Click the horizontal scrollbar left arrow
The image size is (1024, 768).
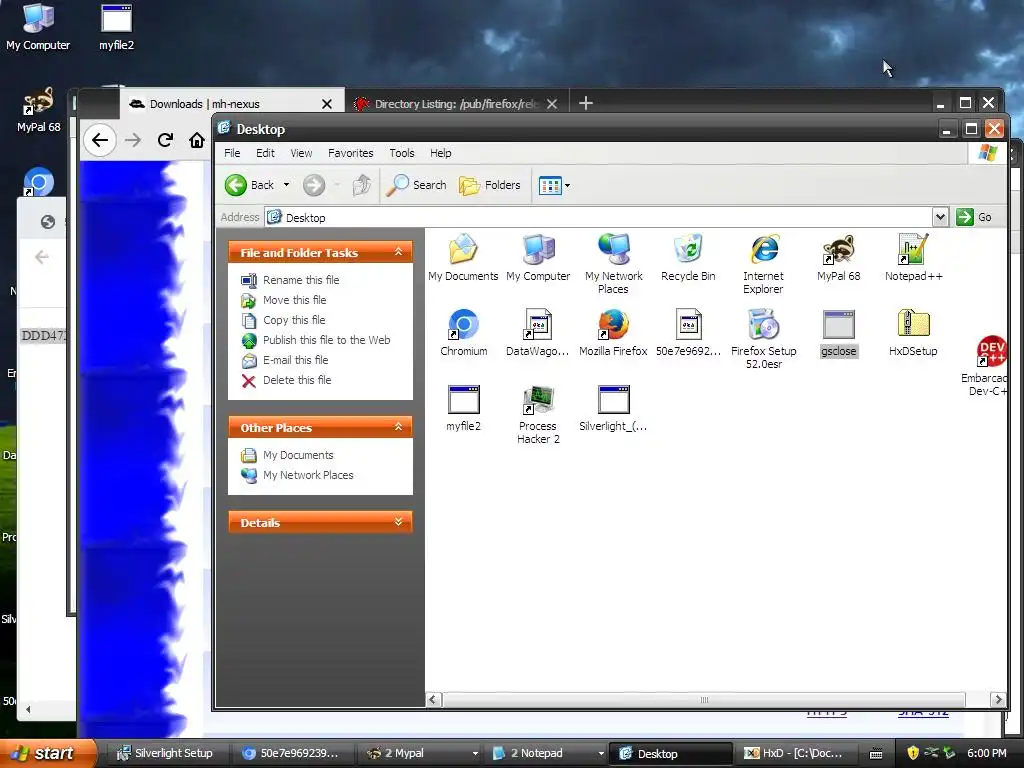433,699
